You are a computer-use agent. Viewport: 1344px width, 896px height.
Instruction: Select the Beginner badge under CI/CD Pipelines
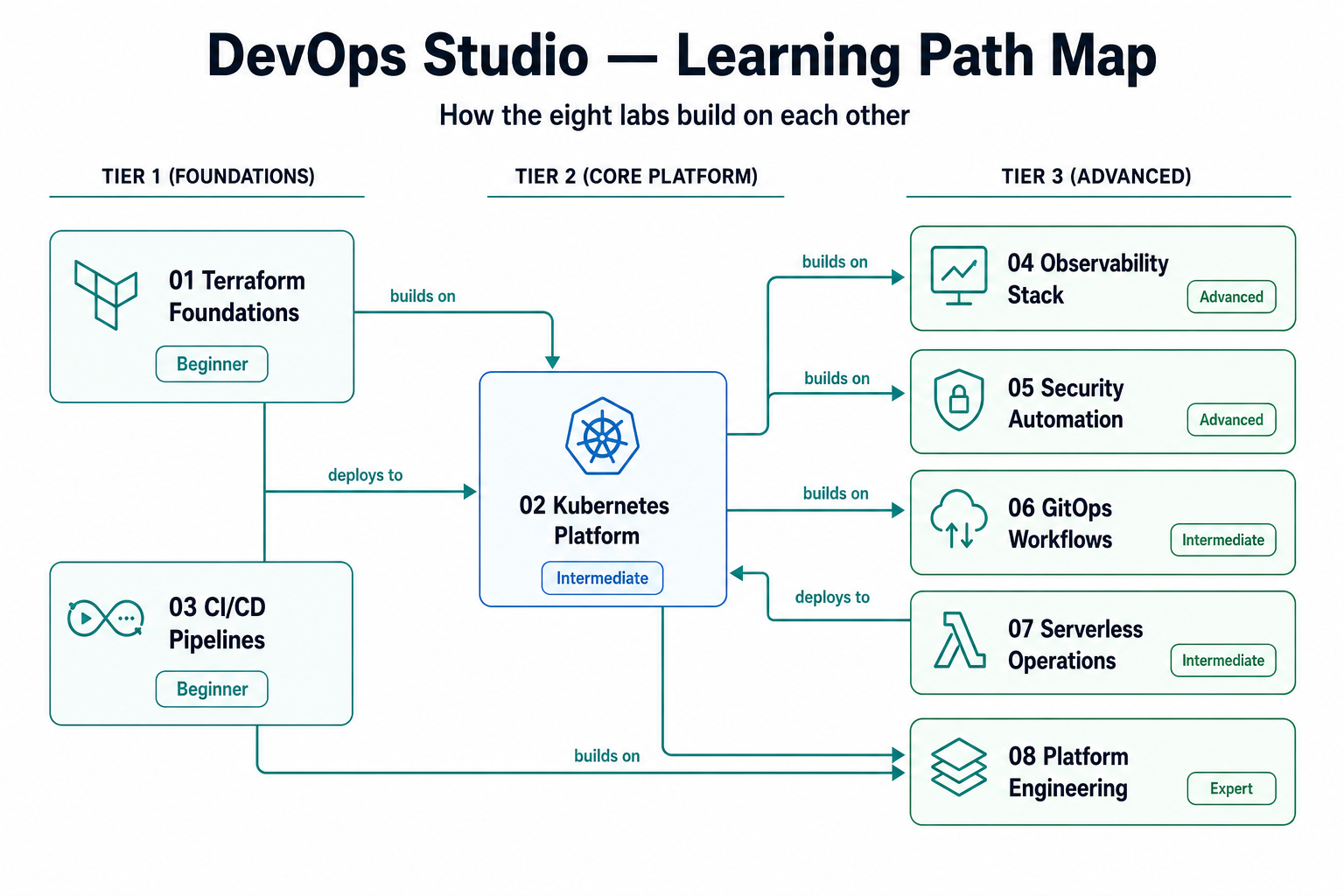click(212, 689)
